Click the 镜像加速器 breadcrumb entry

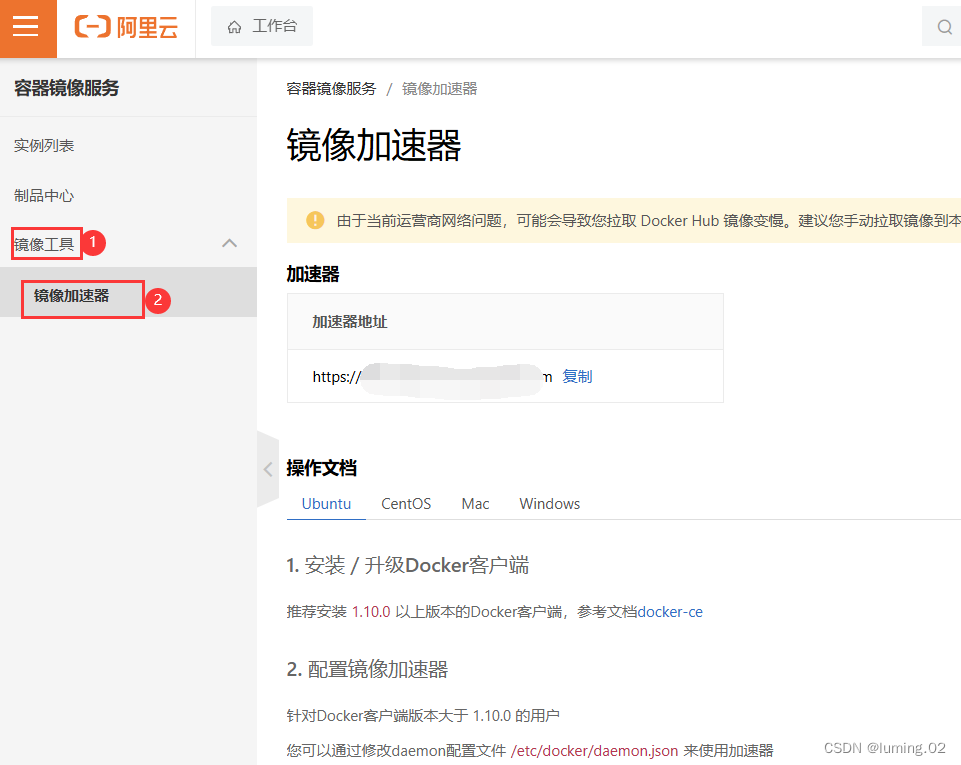click(439, 89)
